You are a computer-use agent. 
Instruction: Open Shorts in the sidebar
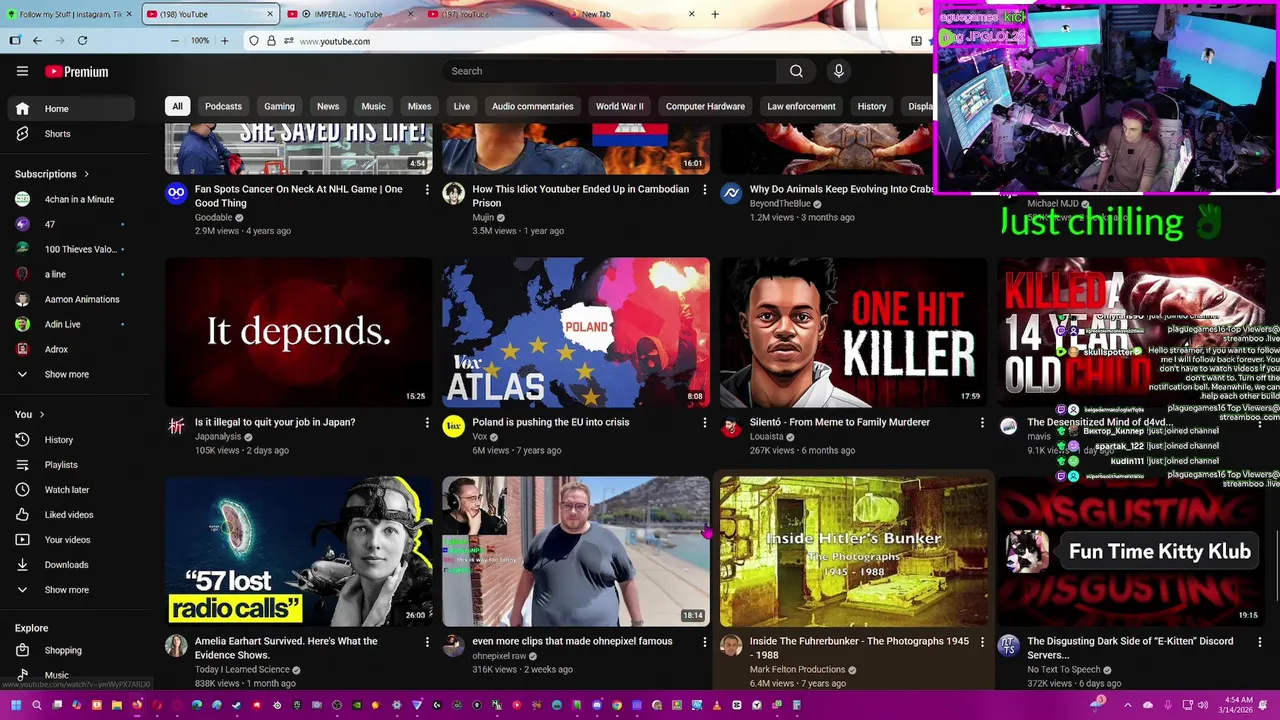pos(70,133)
